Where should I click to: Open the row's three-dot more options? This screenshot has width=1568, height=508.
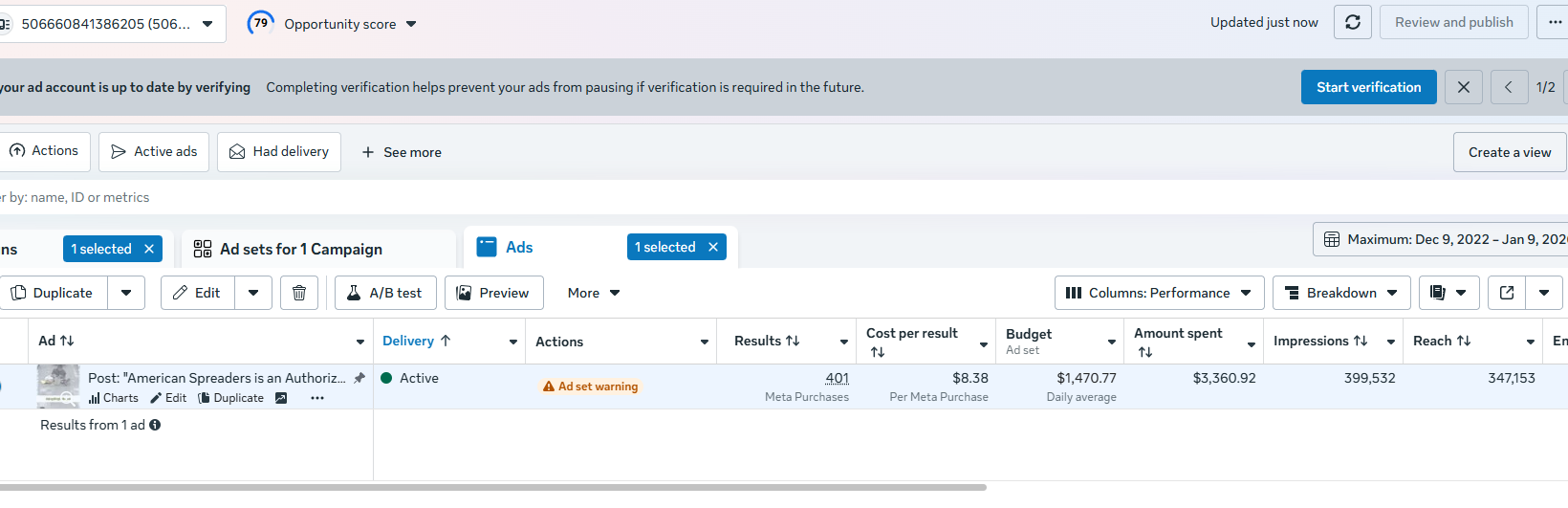tap(317, 398)
